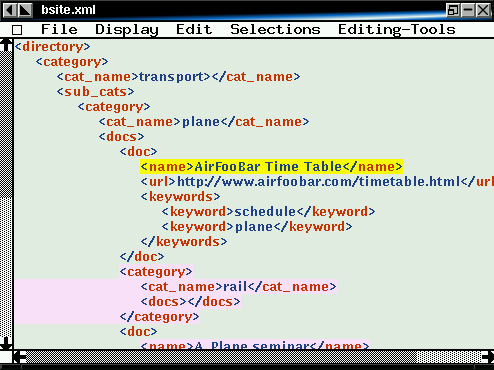Click the horizontal scrollbar left arrow
This screenshot has height=370, width=494.
pyautogui.click(x=20, y=357)
